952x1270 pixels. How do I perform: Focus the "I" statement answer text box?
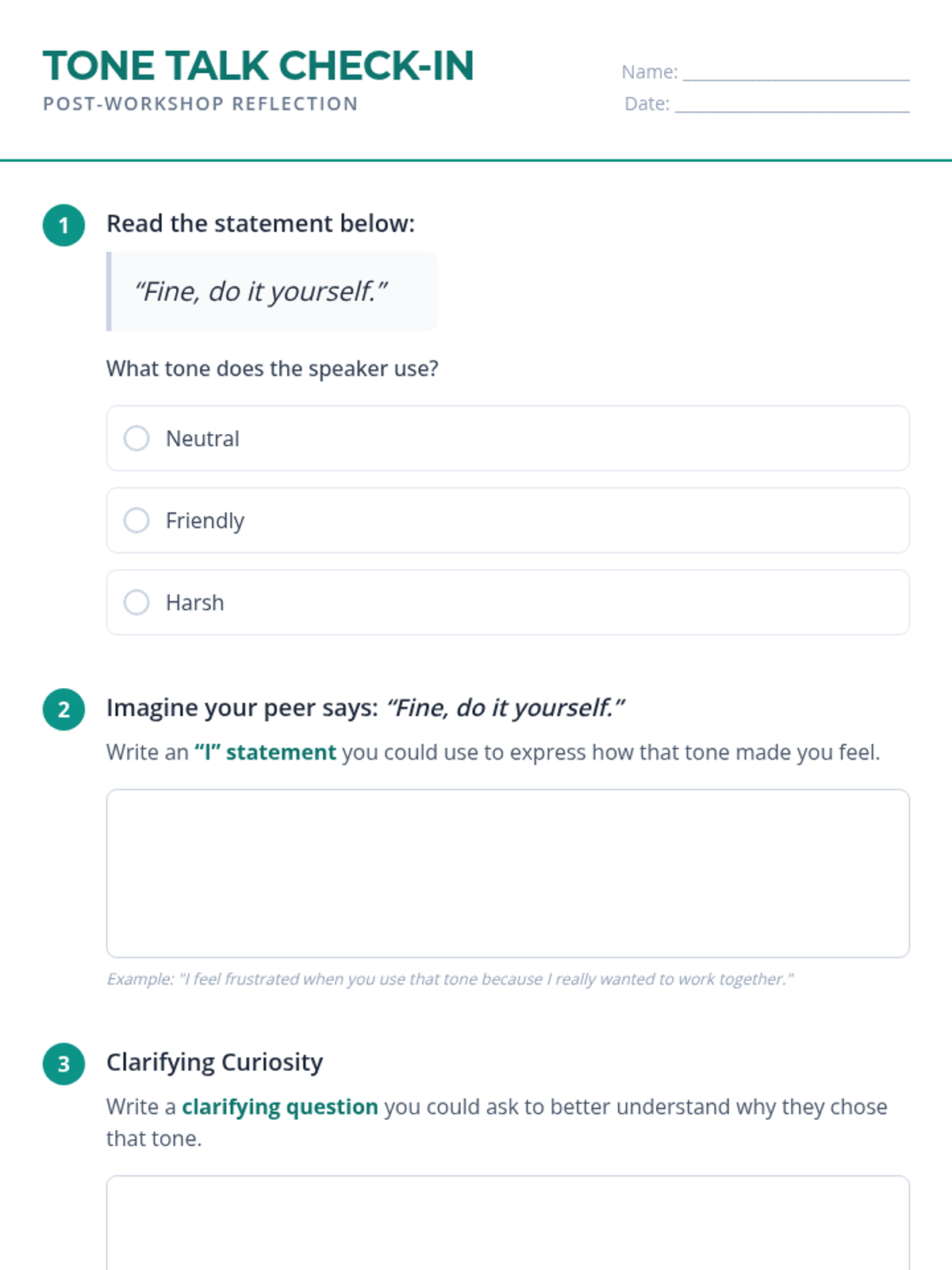[508, 873]
